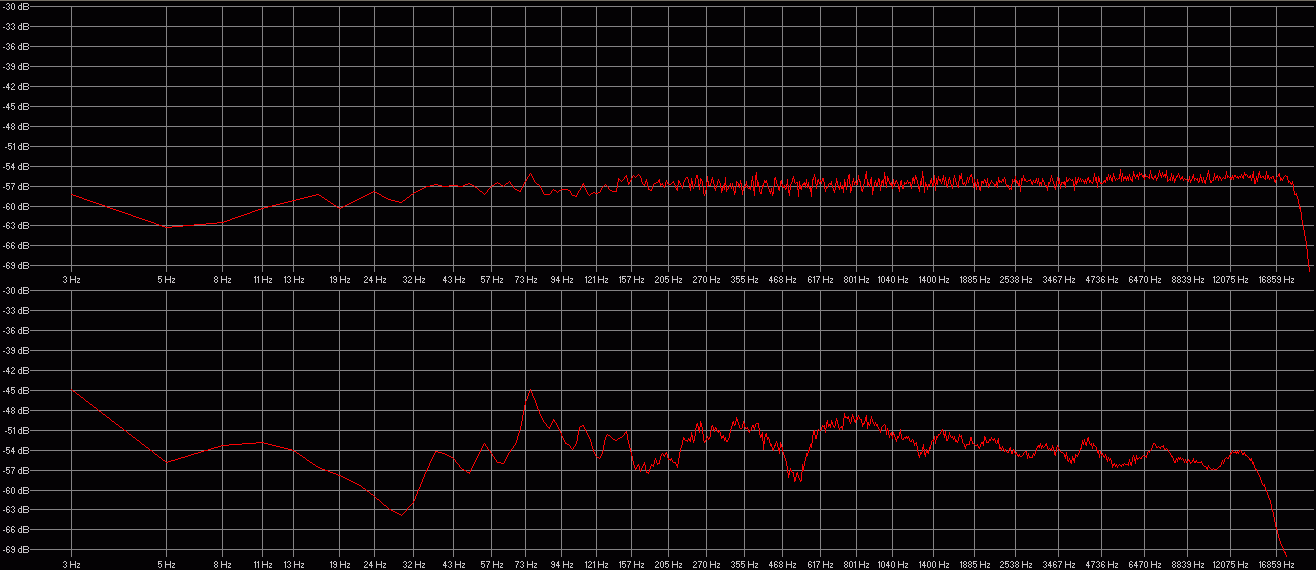
Task: Pick the 121 Hz label under the lower graph
Action: coord(597,564)
